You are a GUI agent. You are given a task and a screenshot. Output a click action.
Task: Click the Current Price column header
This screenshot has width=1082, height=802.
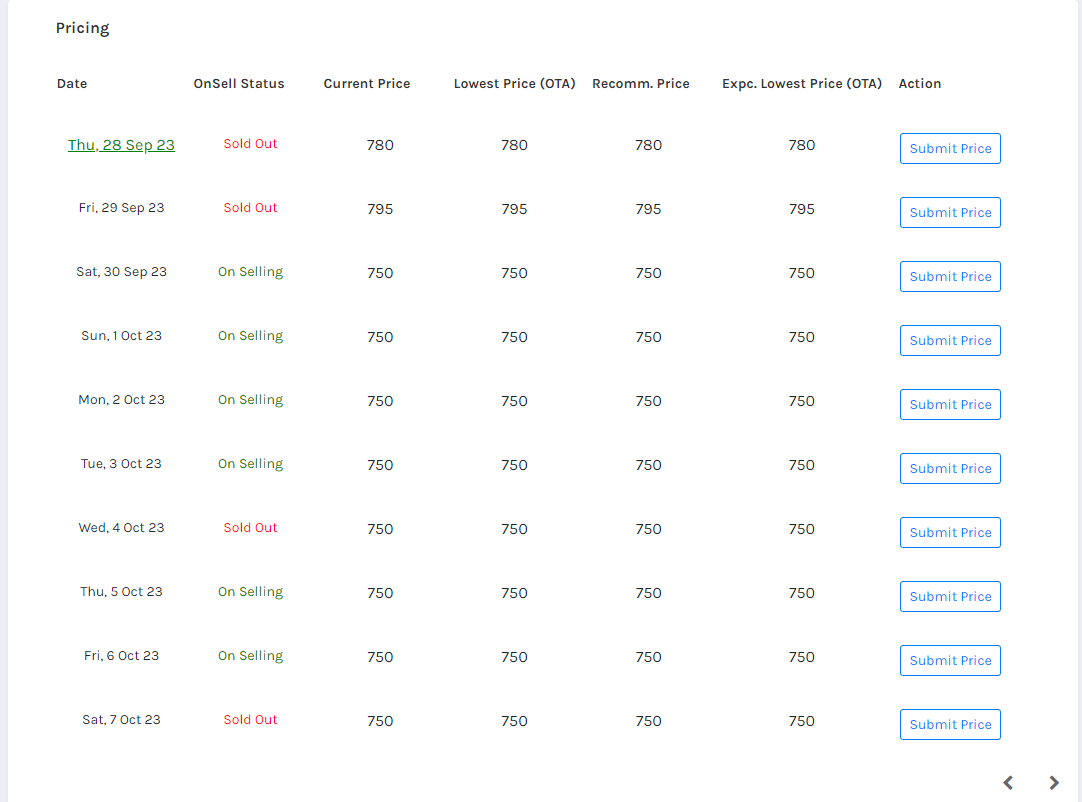click(367, 84)
